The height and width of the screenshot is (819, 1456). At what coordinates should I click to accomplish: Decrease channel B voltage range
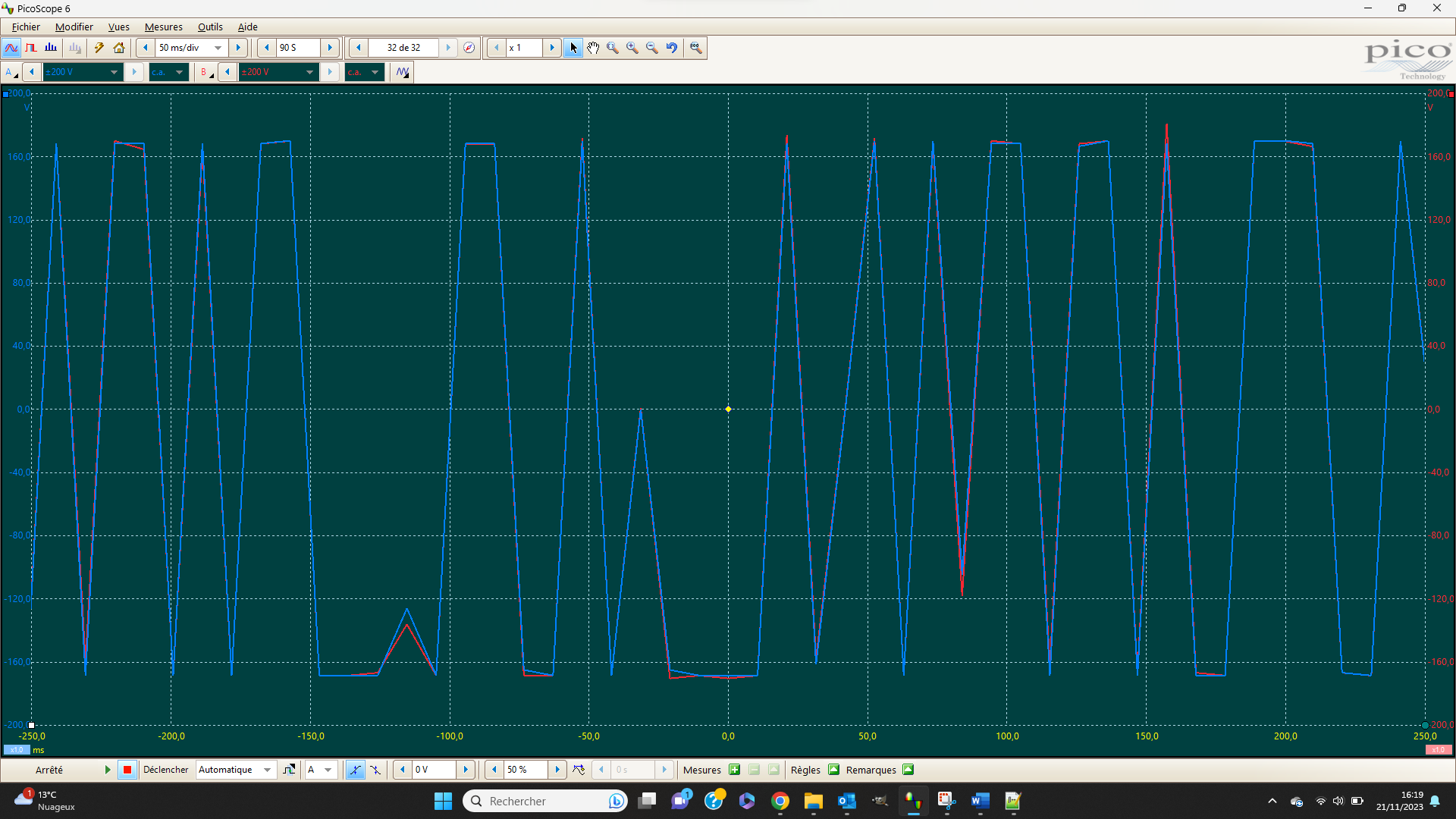pos(227,72)
